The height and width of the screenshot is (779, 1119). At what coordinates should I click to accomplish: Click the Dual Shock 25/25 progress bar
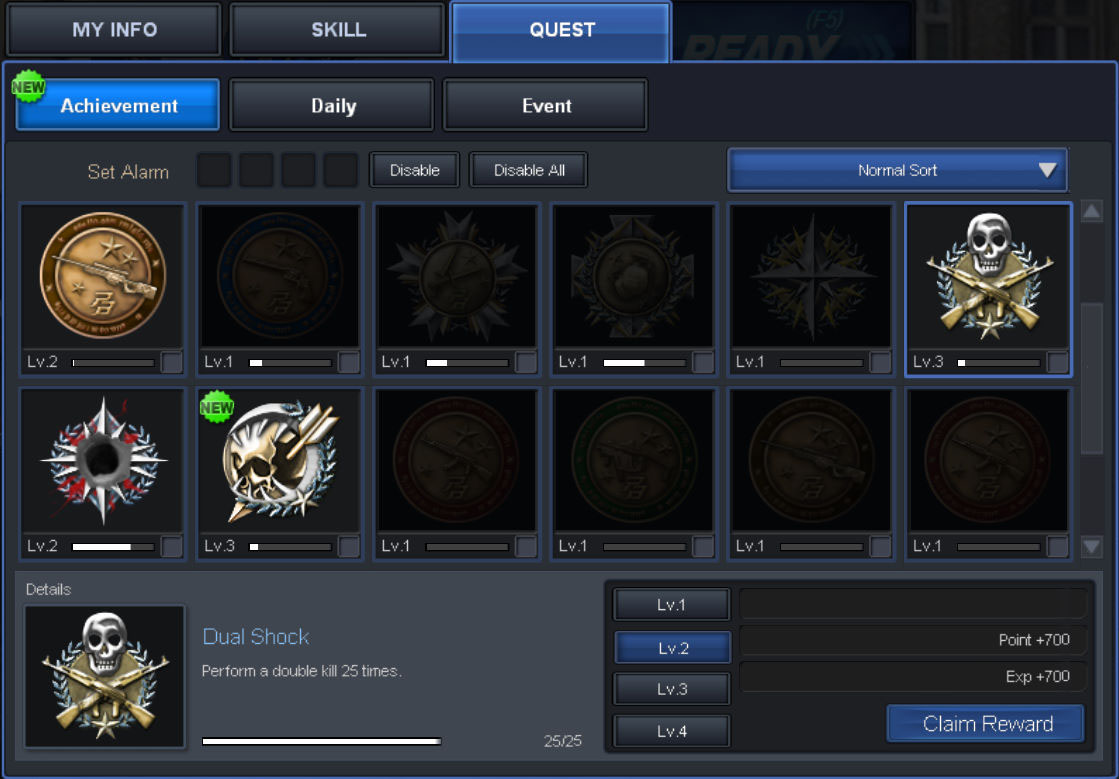click(322, 741)
